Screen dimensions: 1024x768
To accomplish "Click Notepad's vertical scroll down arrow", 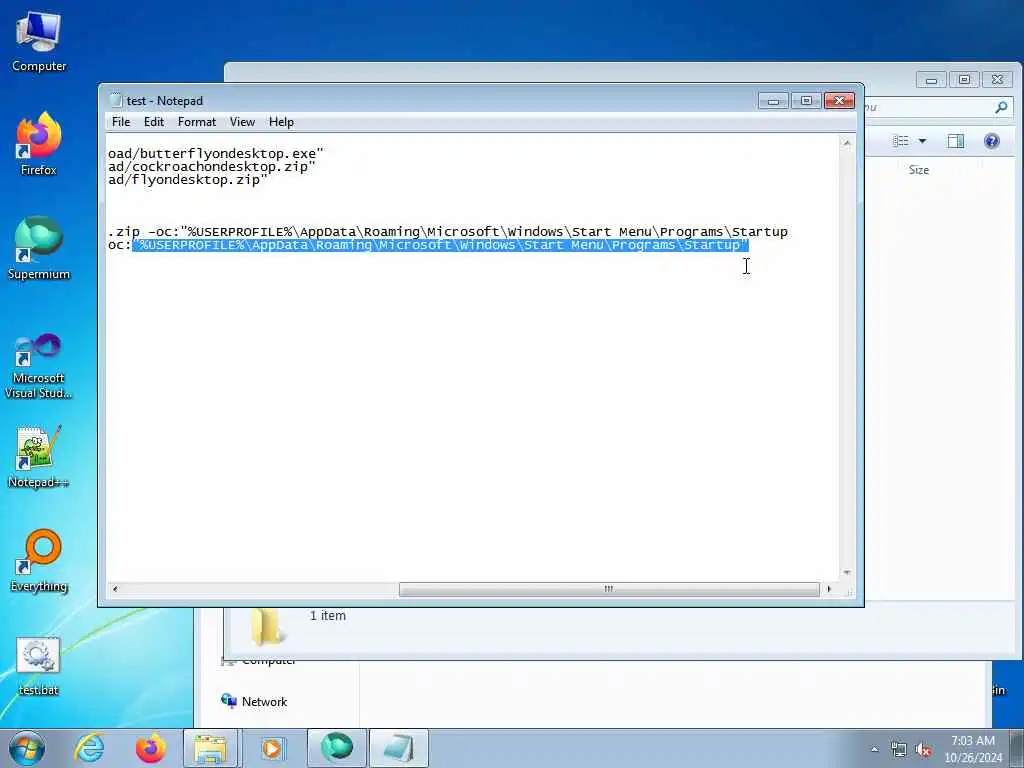I will coord(846,573).
